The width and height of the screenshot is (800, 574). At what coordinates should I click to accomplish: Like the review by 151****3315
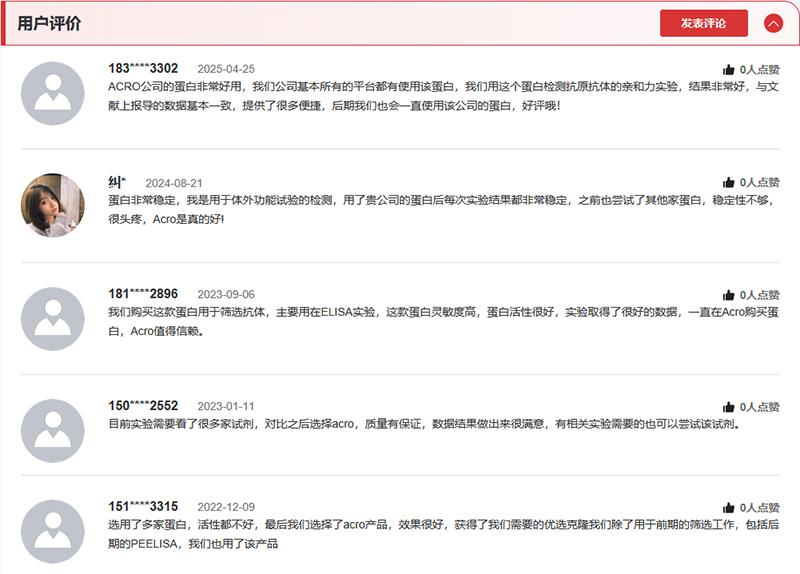(x=729, y=508)
